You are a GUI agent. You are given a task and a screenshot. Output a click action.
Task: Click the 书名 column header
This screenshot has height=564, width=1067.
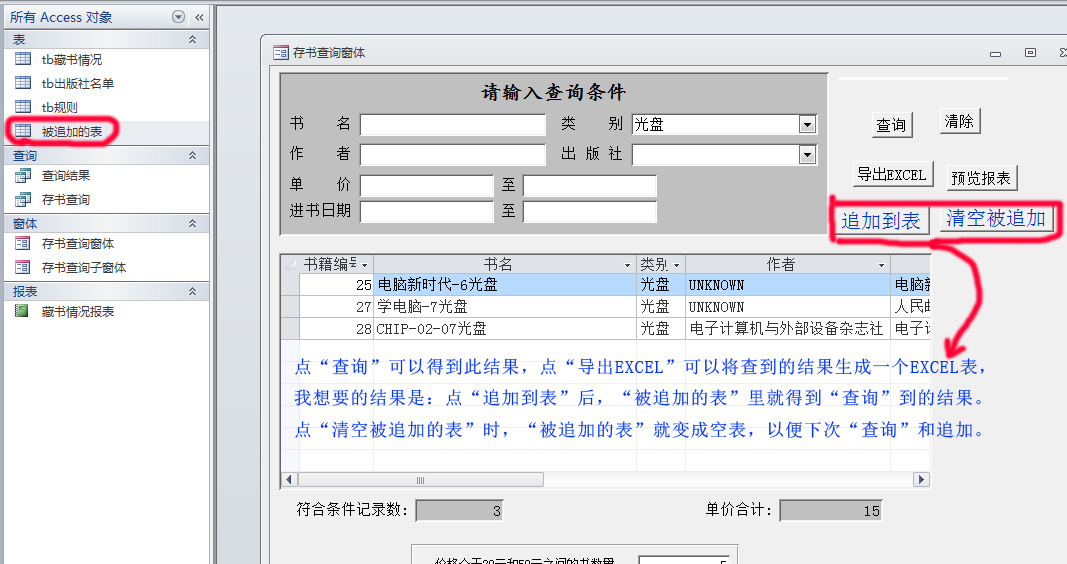pyautogui.click(x=505, y=264)
